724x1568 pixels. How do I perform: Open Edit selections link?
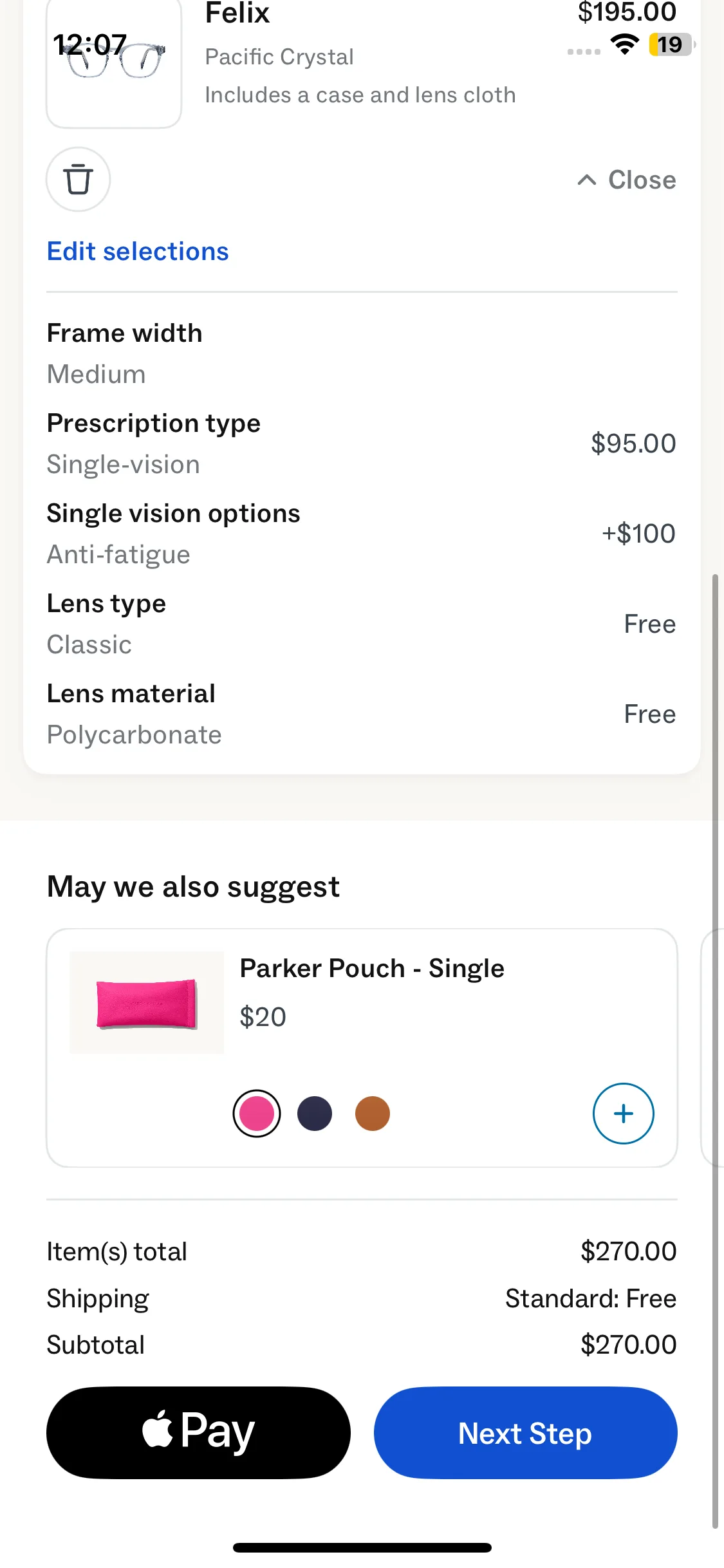(138, 251)
